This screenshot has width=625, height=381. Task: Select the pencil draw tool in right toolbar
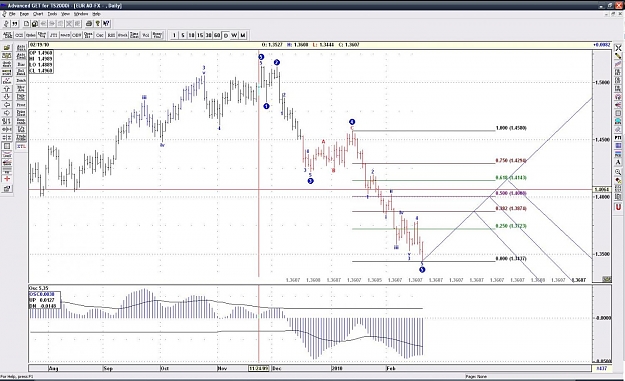618,56
